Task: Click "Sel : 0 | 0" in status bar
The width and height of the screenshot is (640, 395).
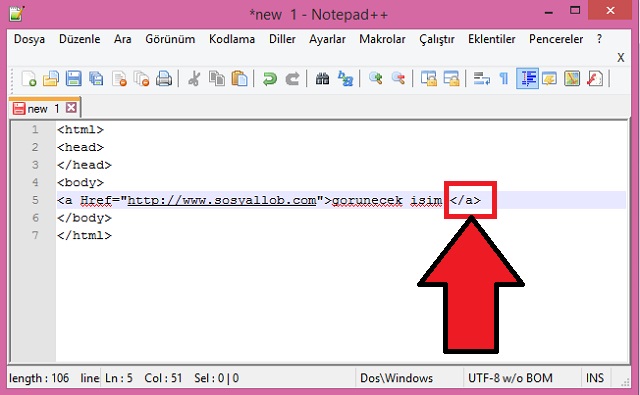Action: (x=217, y=378)
